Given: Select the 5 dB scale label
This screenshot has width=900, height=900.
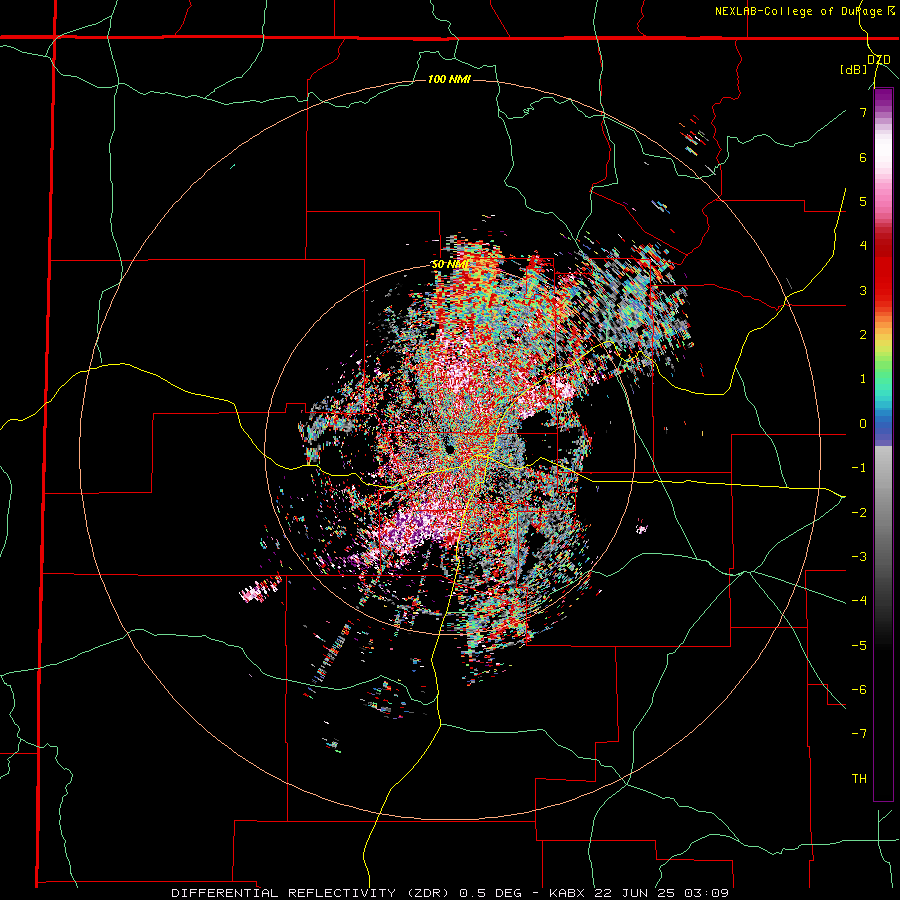Looking at the screenshot, I should (863, 201).
